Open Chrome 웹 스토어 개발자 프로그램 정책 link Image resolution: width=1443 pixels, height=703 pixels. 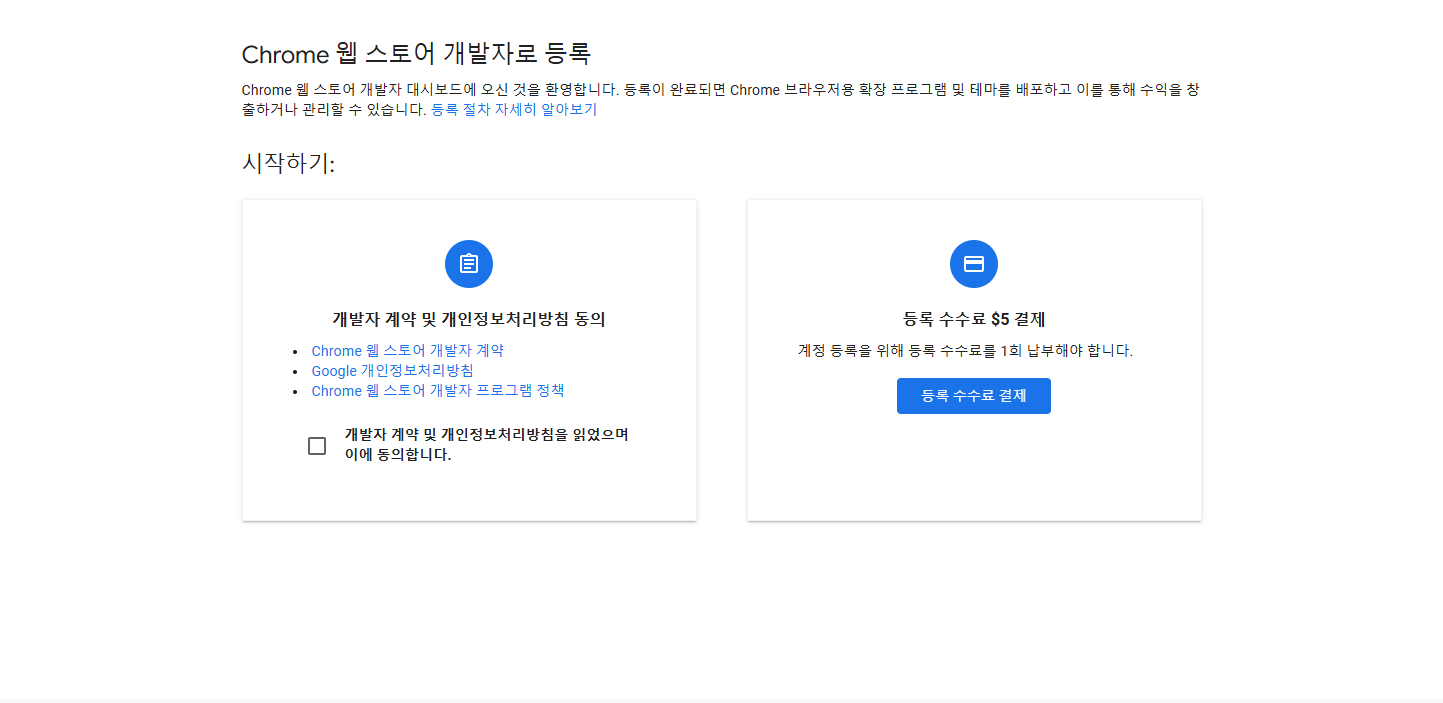(438, 391)
